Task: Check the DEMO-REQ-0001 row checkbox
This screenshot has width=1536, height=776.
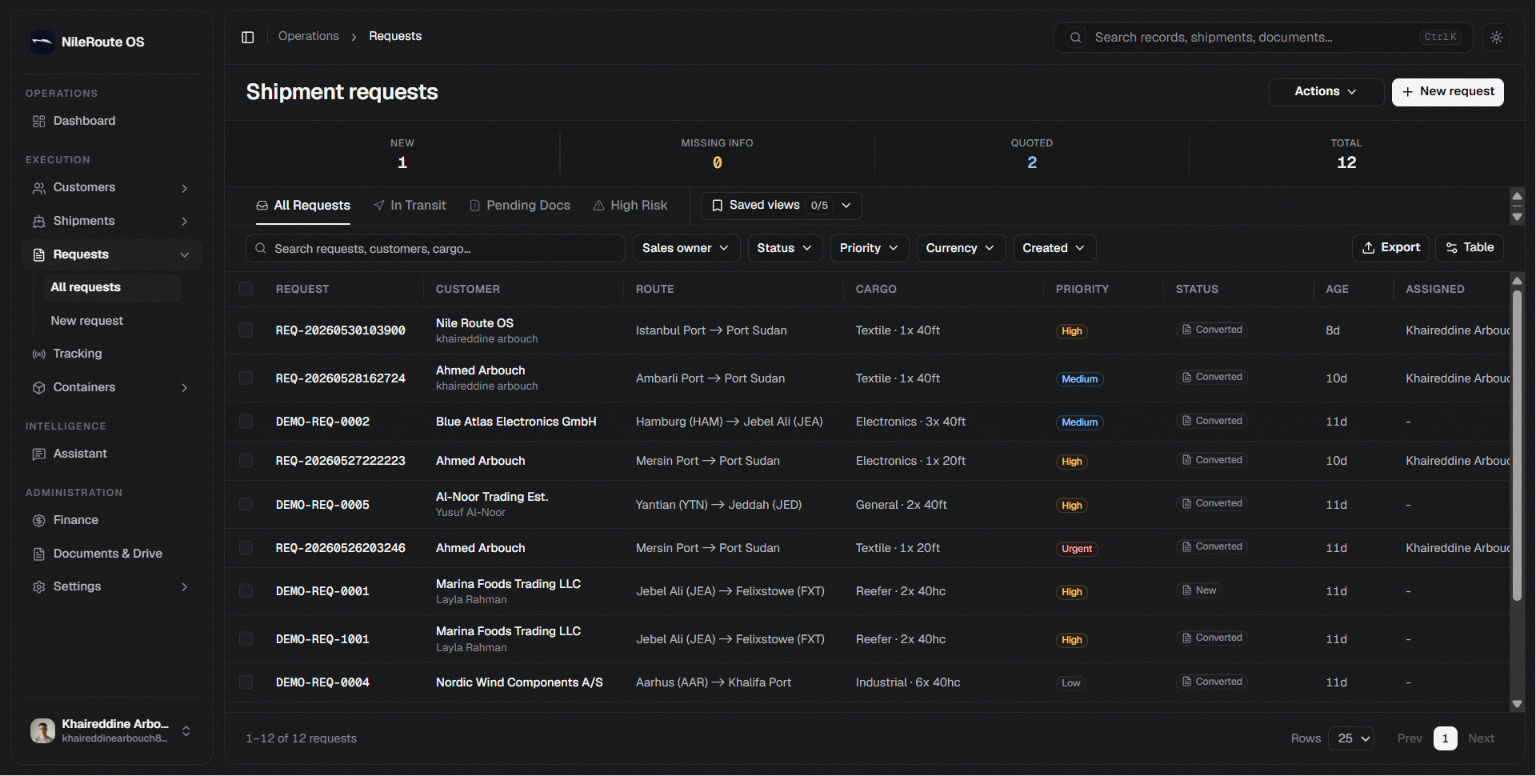Action: tap(246, 591)
